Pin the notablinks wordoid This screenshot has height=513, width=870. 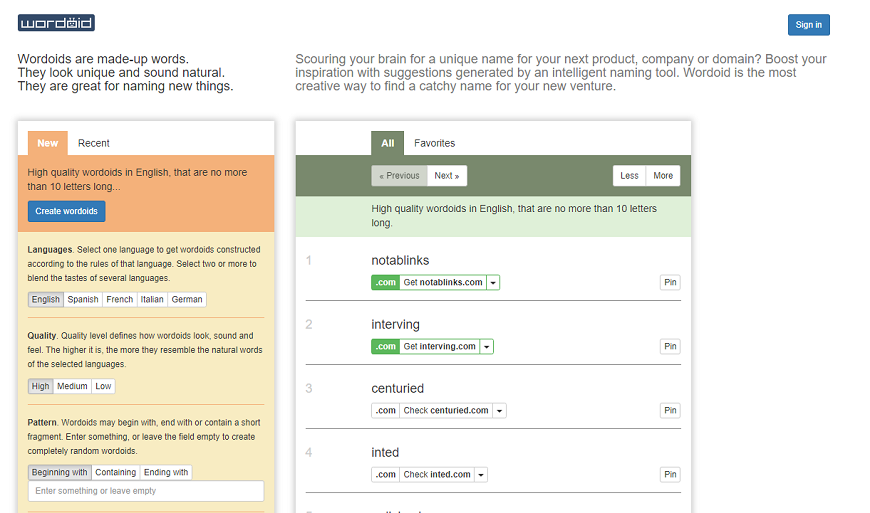[670, 282]
